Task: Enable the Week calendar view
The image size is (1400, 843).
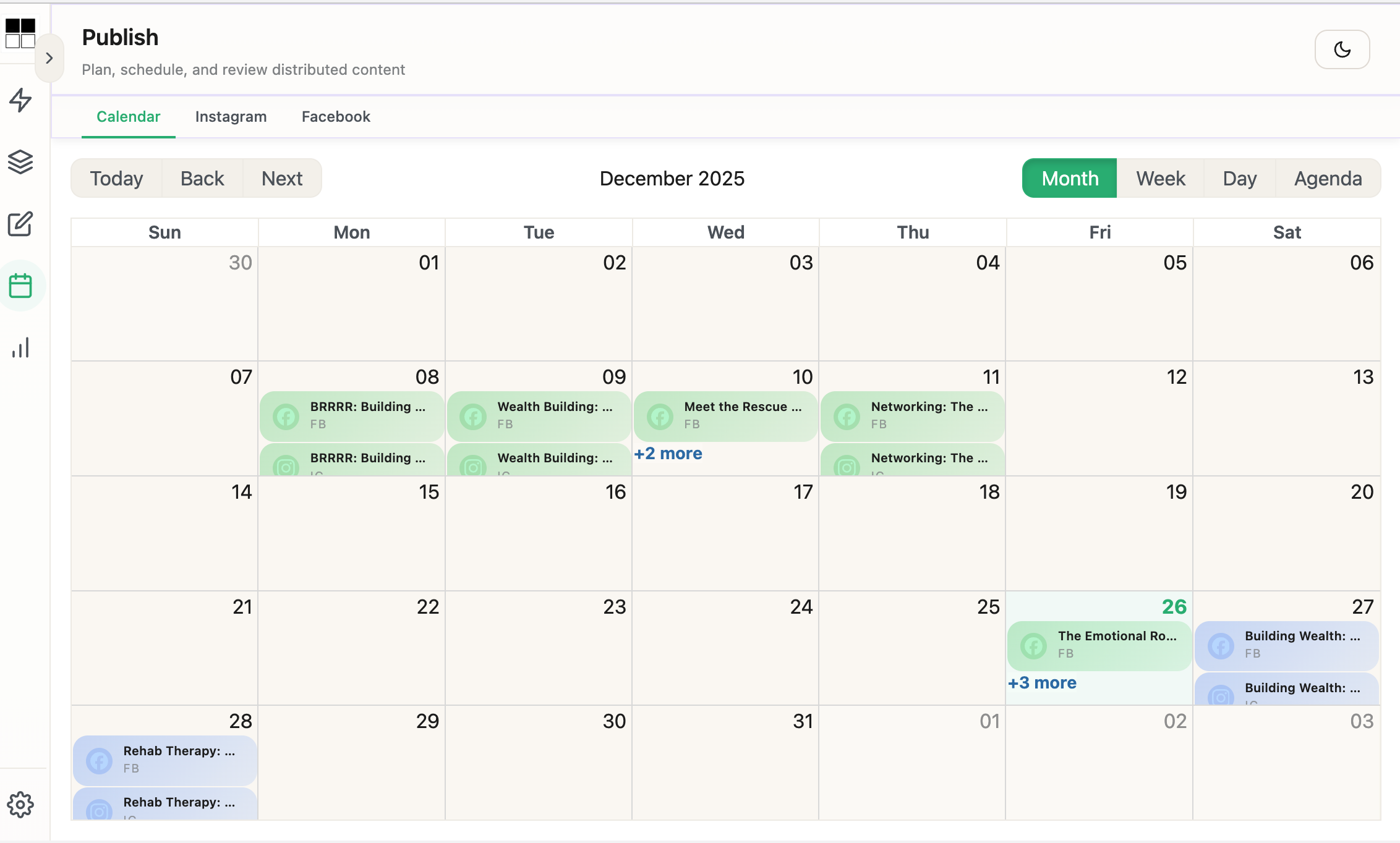Action: [x=1160, y=178]
